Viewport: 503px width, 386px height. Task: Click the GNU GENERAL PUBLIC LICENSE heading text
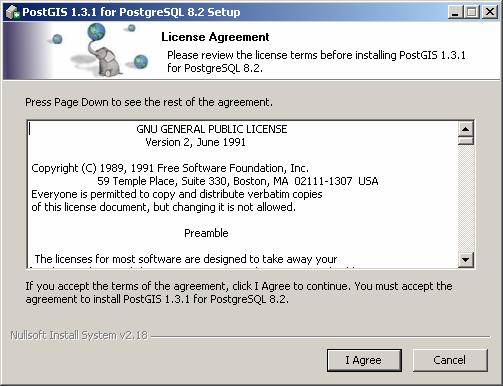tap(212, 129)
